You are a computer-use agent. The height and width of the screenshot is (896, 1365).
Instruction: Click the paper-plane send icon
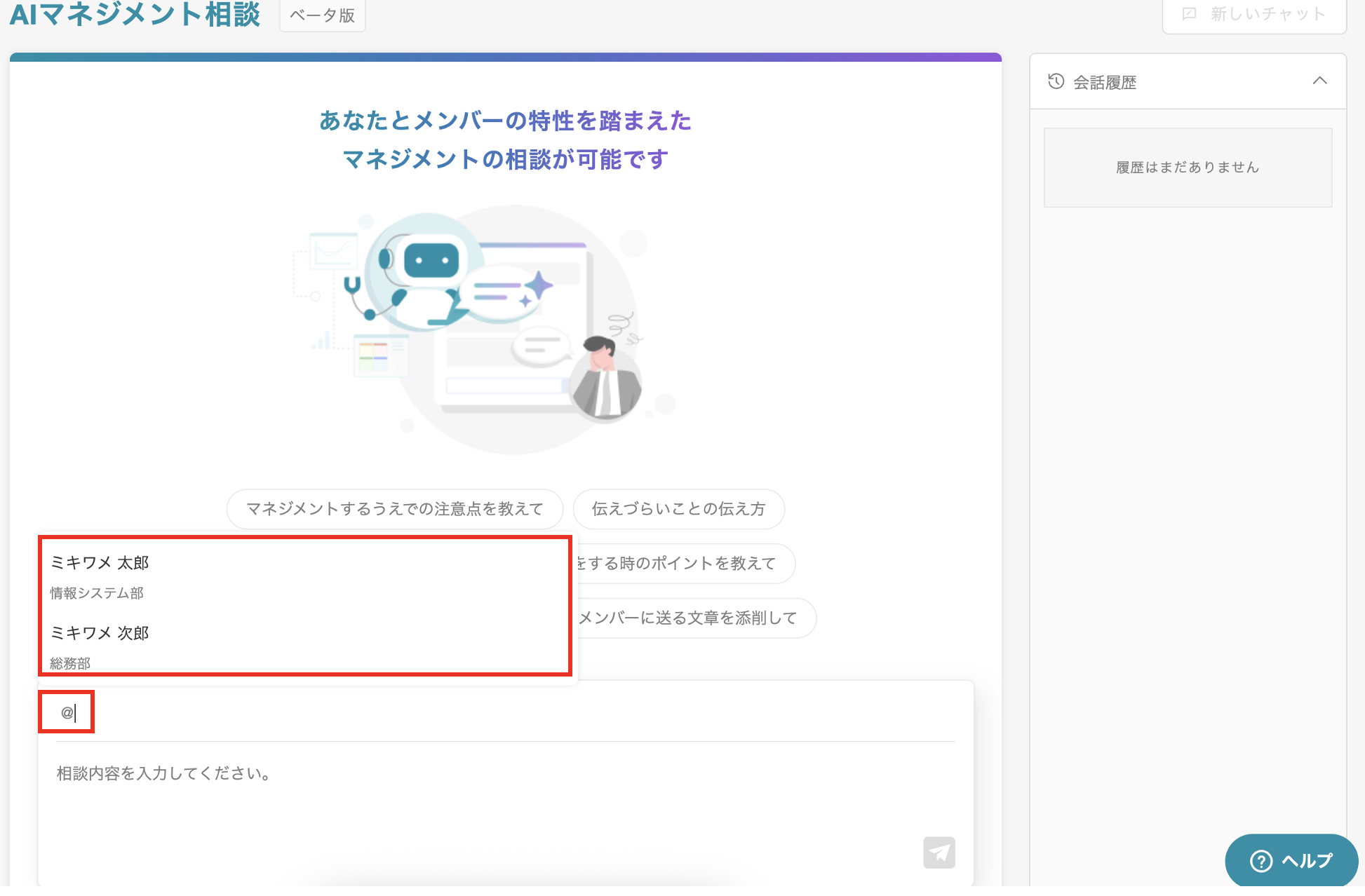coord(939,853)
